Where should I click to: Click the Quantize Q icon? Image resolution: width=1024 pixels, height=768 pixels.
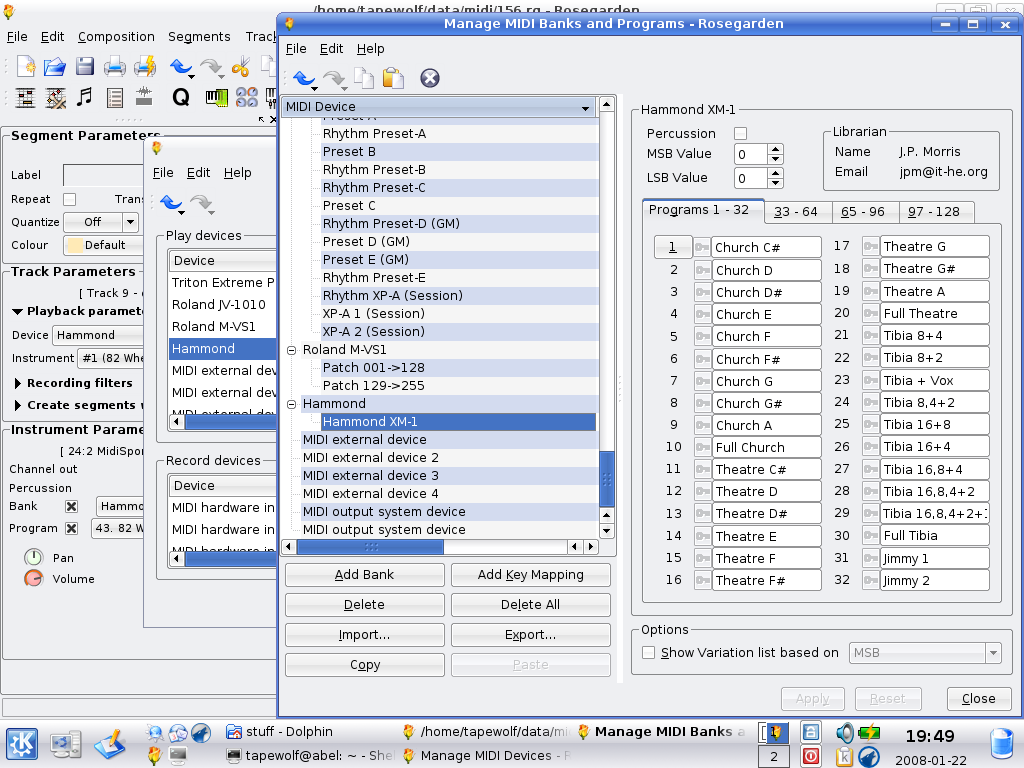[181, 97]
